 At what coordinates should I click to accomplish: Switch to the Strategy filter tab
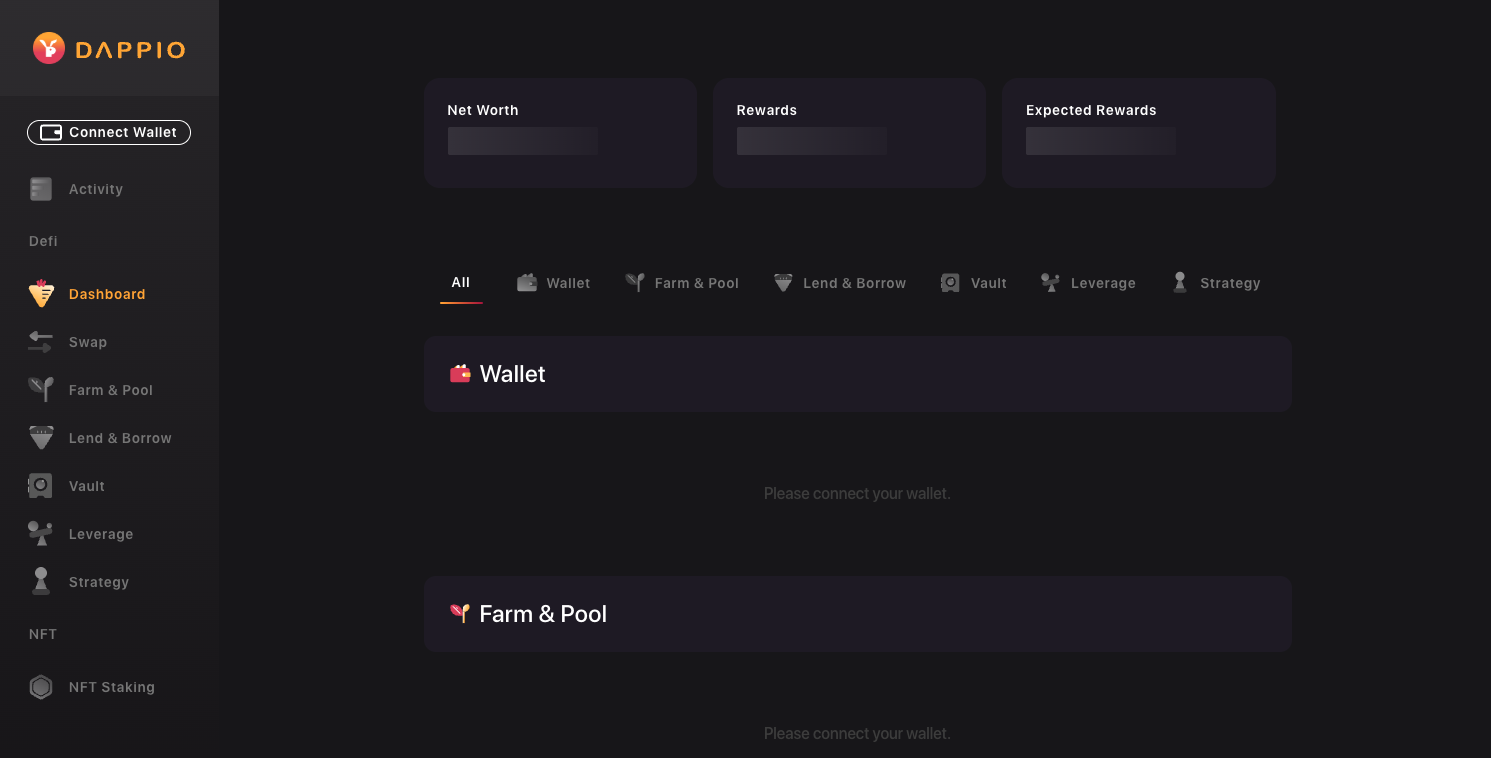tap(1216, 283)
